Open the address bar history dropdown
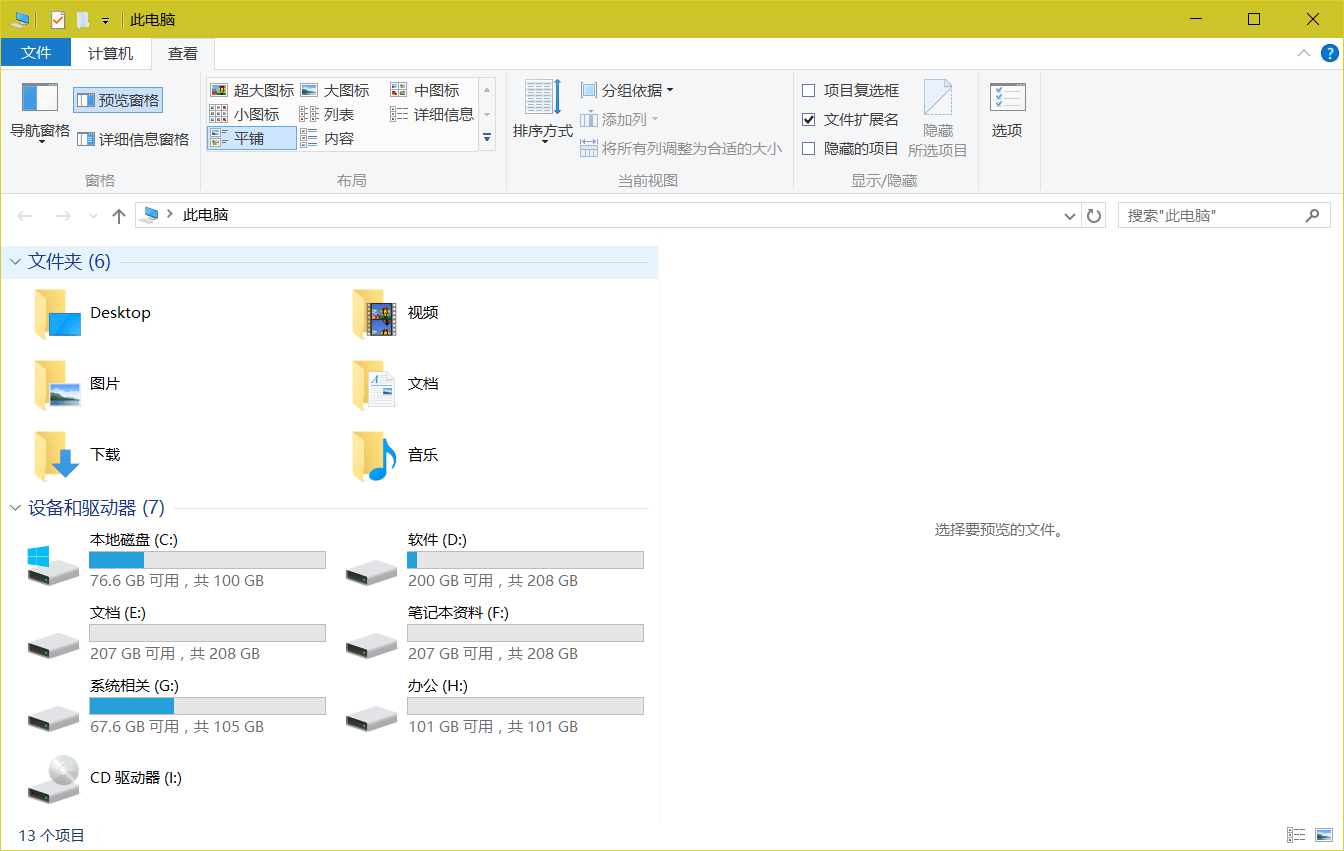1344x851 pixels. coord(1069,215)
